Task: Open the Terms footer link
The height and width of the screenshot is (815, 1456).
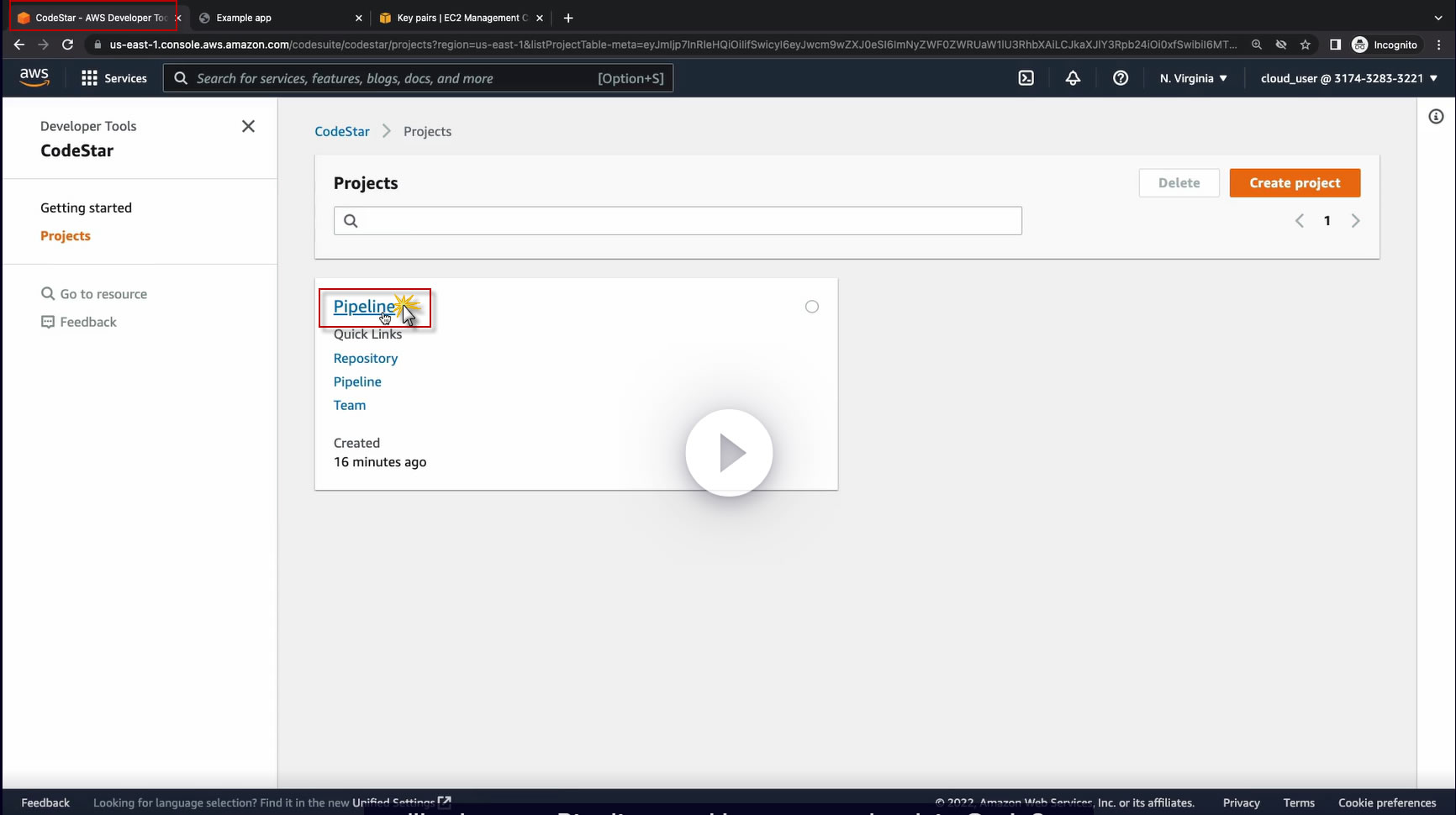Action: tap(1299, 802)
